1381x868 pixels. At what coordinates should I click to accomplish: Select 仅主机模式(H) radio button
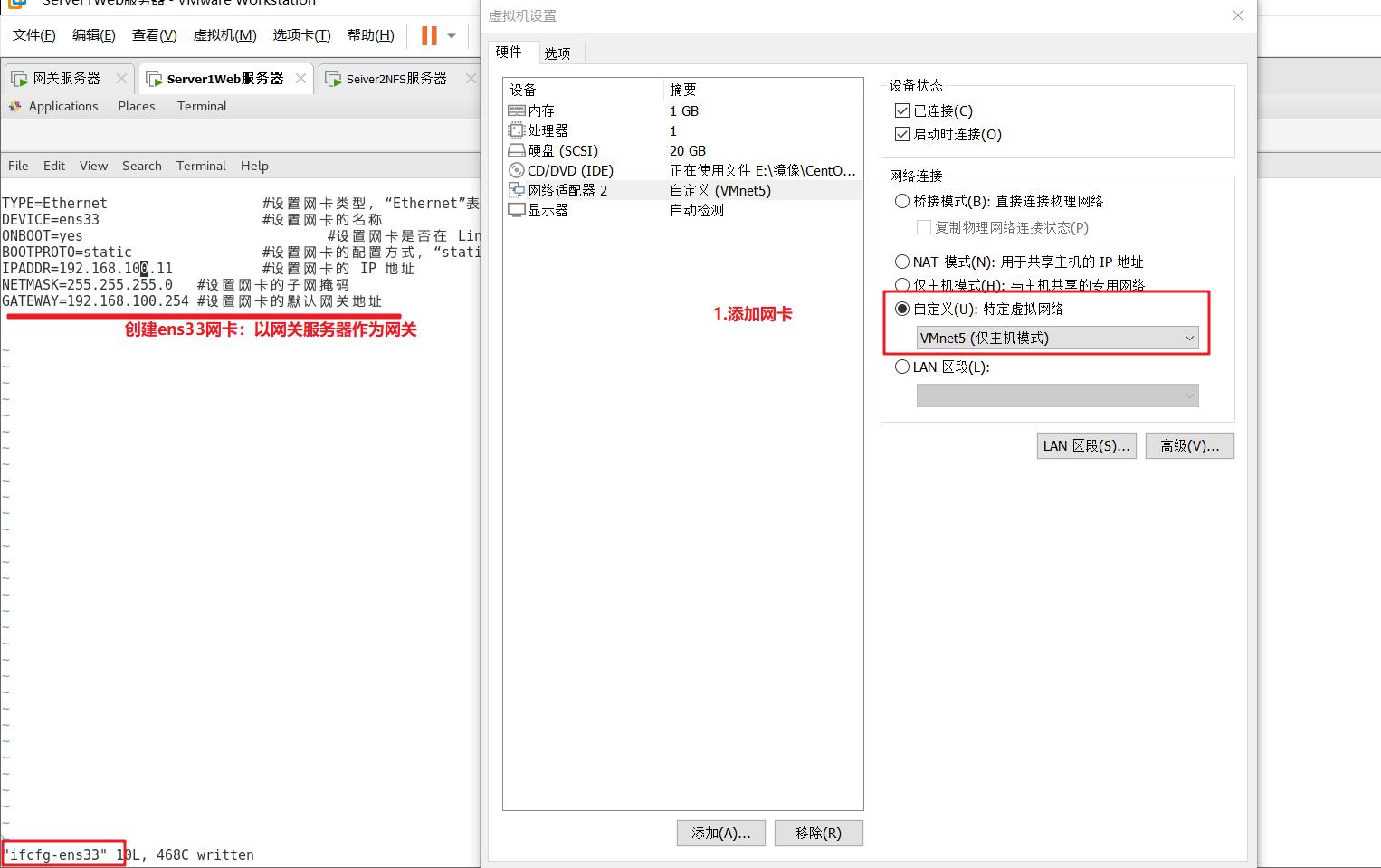[902, 285]
